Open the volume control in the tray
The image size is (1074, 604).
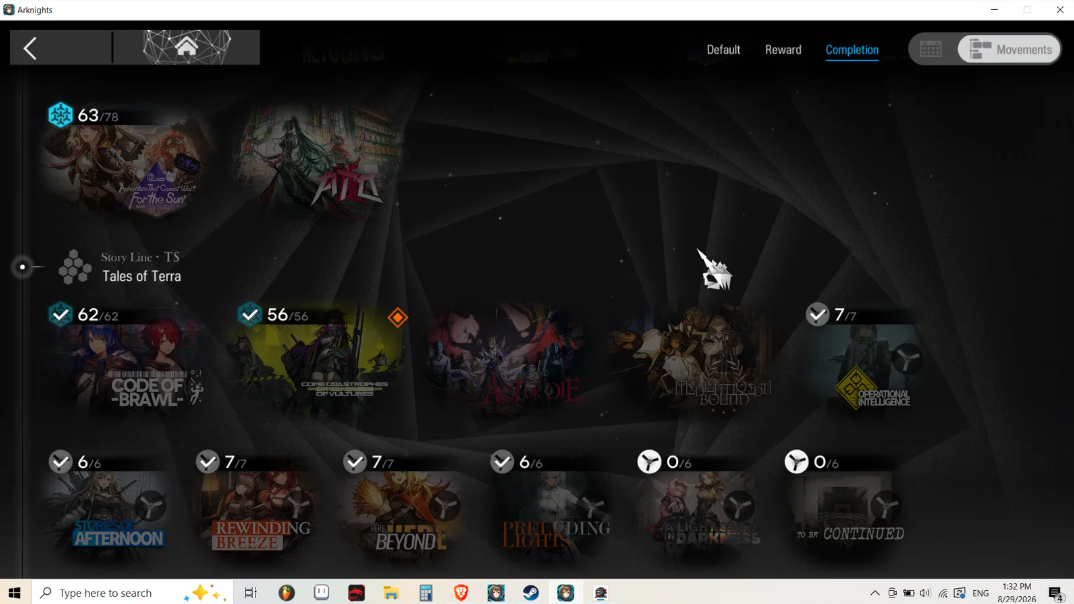tap(925, 593)
